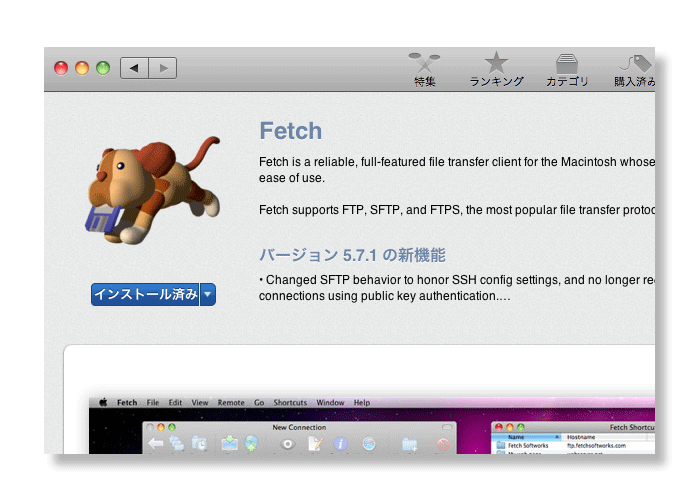Open the 特集 featured section
700x500 pixels.
tap(425, 70)
